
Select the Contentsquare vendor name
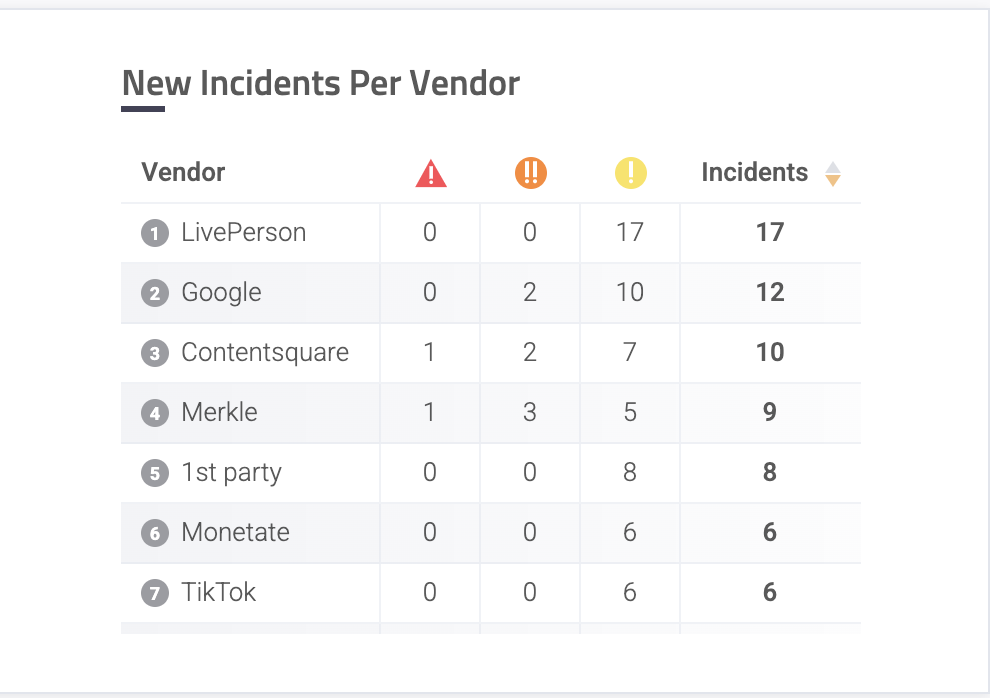tap(265, 353)
